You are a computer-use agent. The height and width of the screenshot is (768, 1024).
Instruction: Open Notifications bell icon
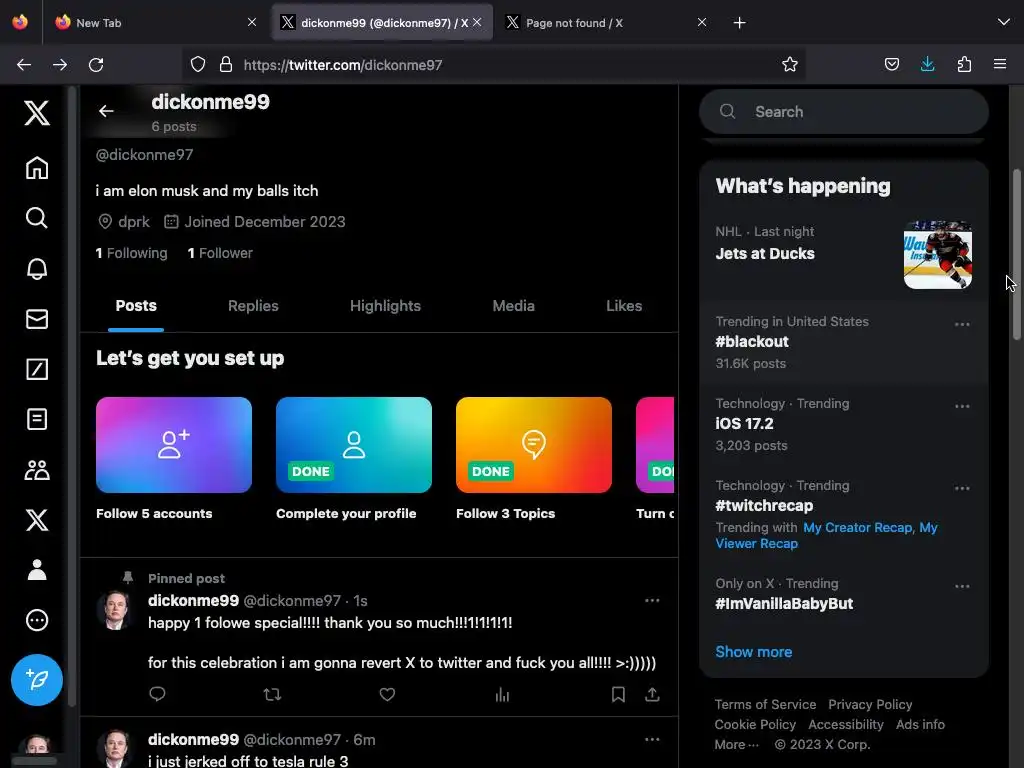pyautogui.click(x=37, y=268)
